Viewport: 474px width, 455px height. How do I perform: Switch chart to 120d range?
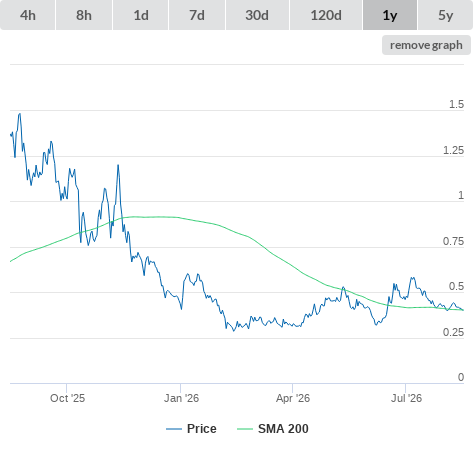[326, 15]
